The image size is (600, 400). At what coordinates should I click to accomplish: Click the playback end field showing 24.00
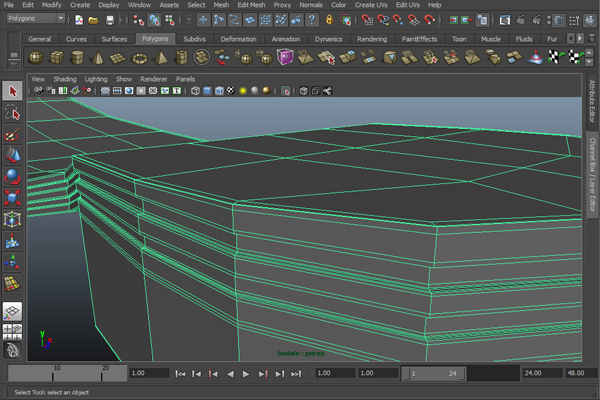tap(542, 373)
